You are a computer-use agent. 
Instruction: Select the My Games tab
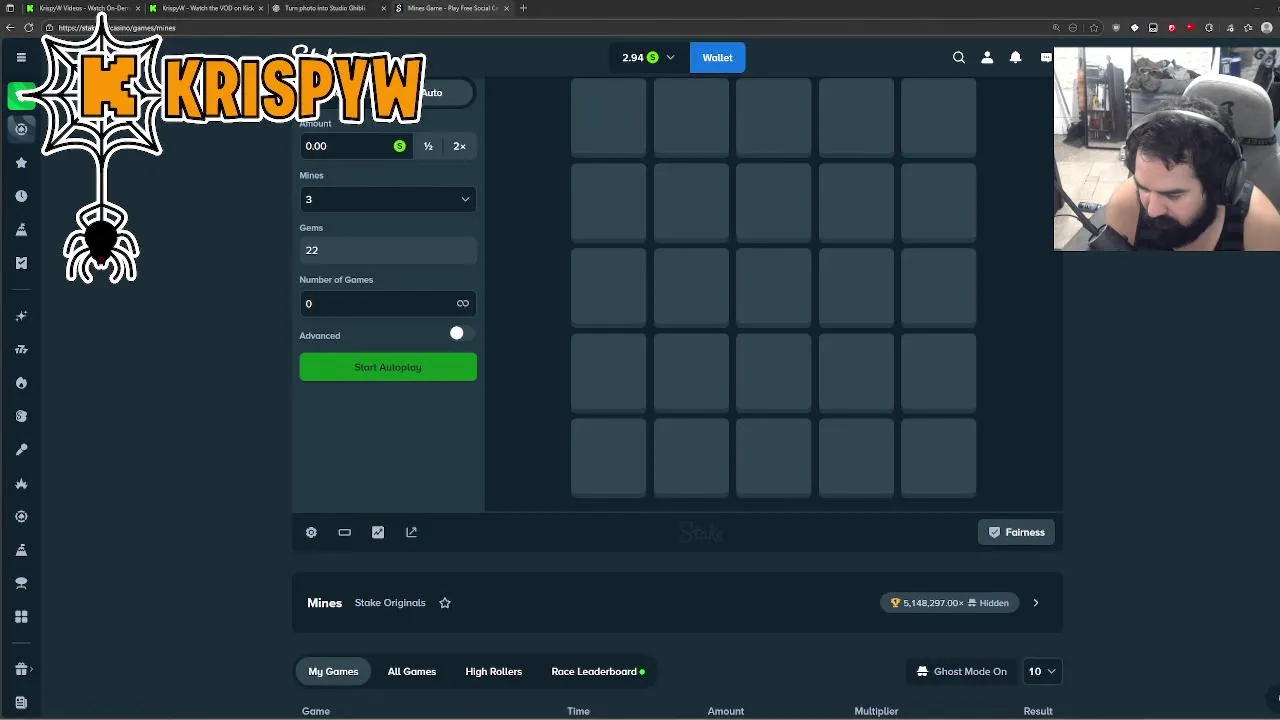coord(333,671)
